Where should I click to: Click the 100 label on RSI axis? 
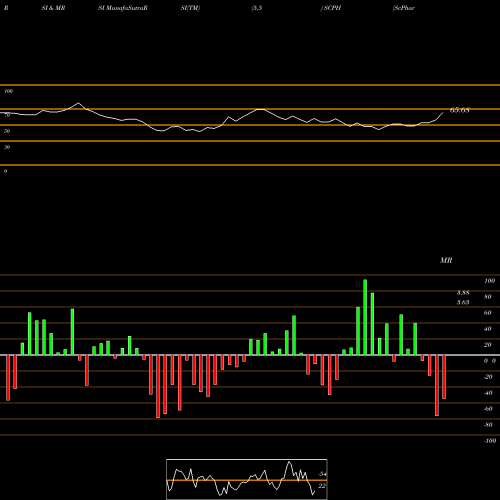click(8, 91)
